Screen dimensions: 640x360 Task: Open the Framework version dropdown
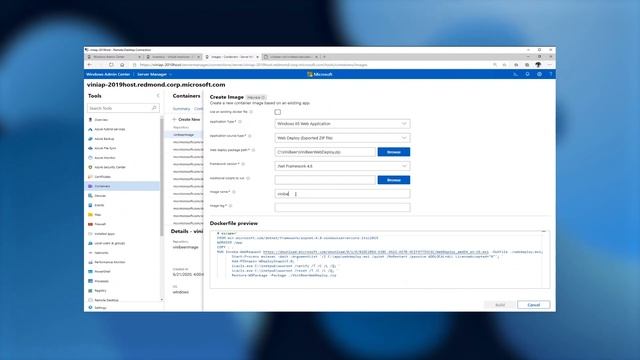342,166
